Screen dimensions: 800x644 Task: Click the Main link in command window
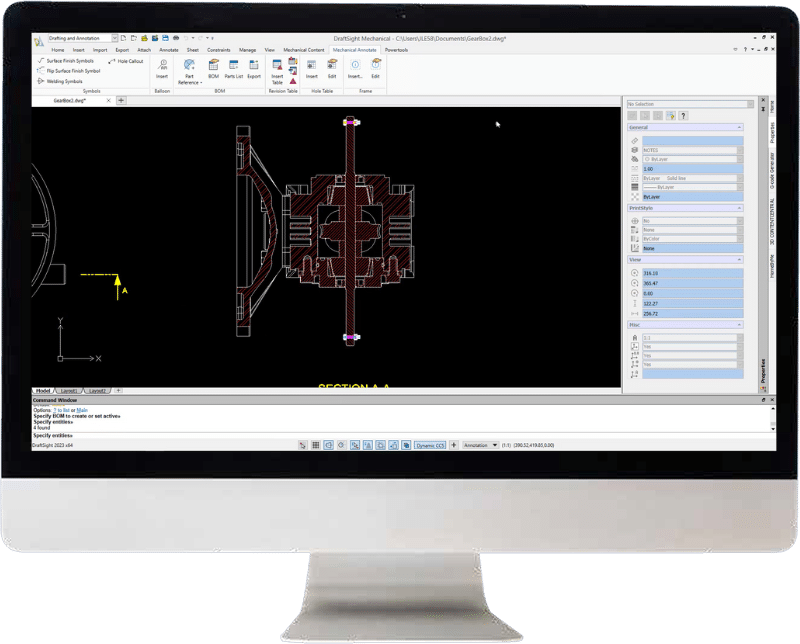[82, 409]
